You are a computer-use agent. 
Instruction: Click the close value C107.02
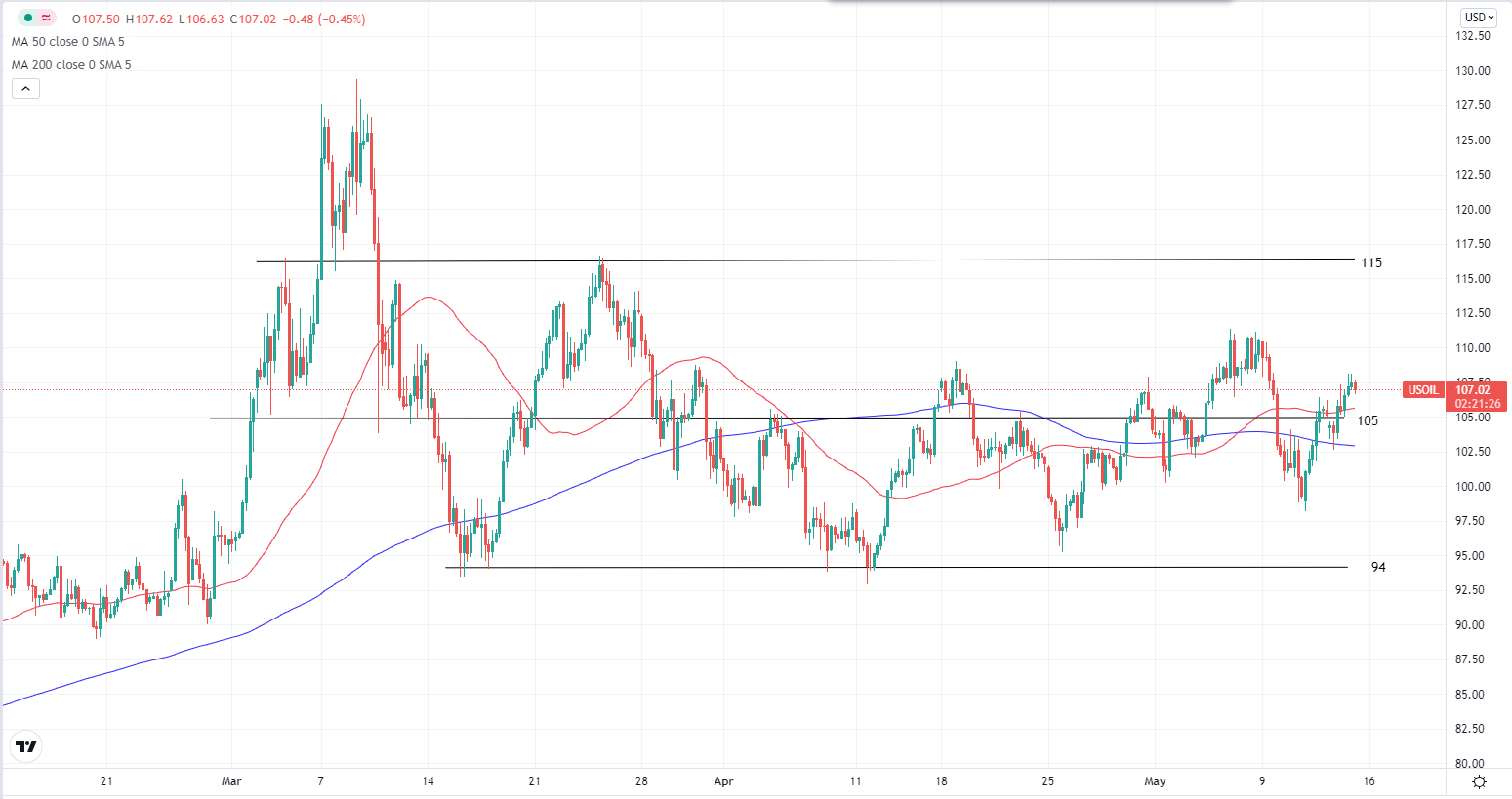254,19
